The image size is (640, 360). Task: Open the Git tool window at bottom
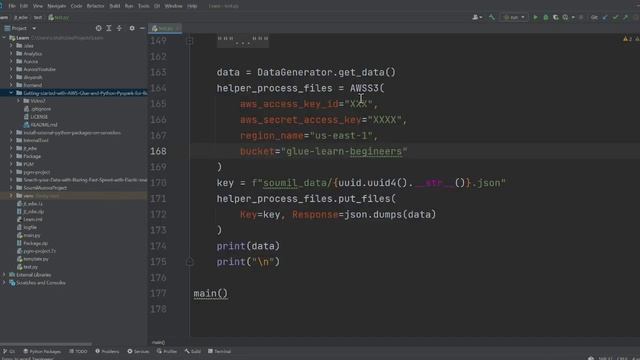(x=9, y=351)
